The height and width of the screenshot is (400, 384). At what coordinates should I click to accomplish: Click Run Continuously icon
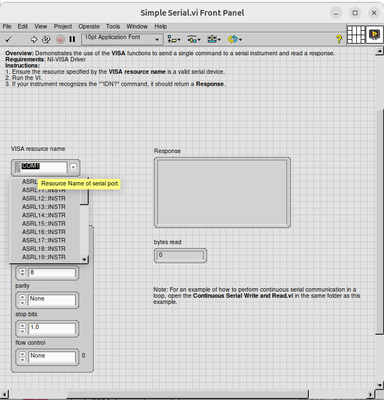tap(46, 39)
